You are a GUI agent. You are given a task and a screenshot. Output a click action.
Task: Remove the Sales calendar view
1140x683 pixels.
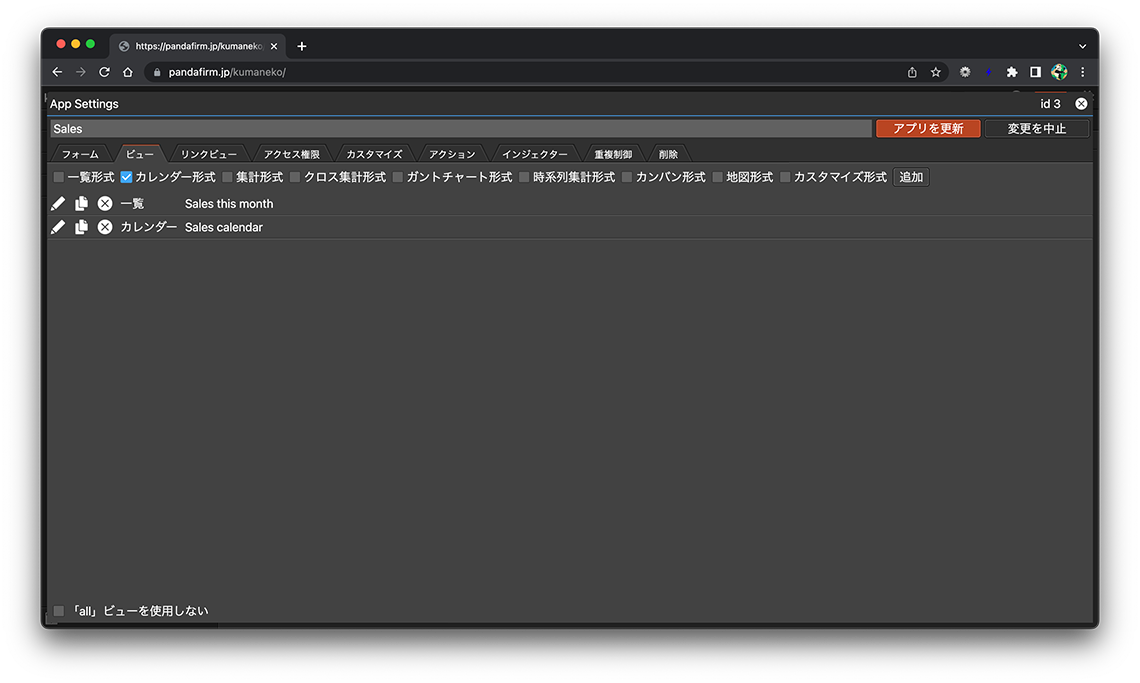coord(105,228)
